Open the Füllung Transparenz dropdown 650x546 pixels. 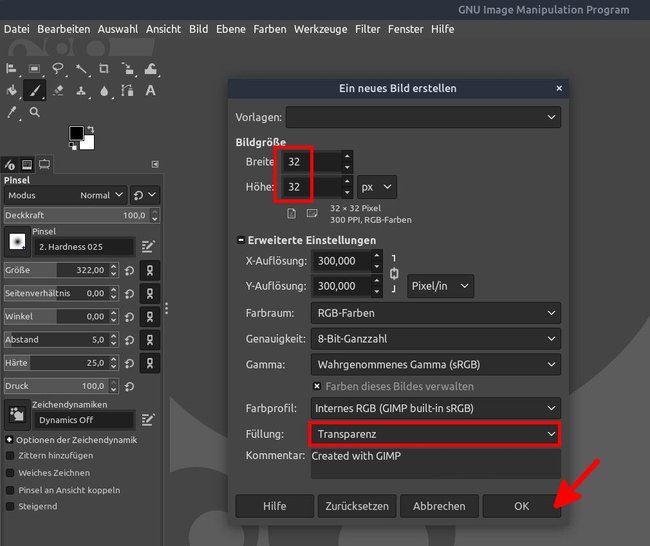click(434, 434)
